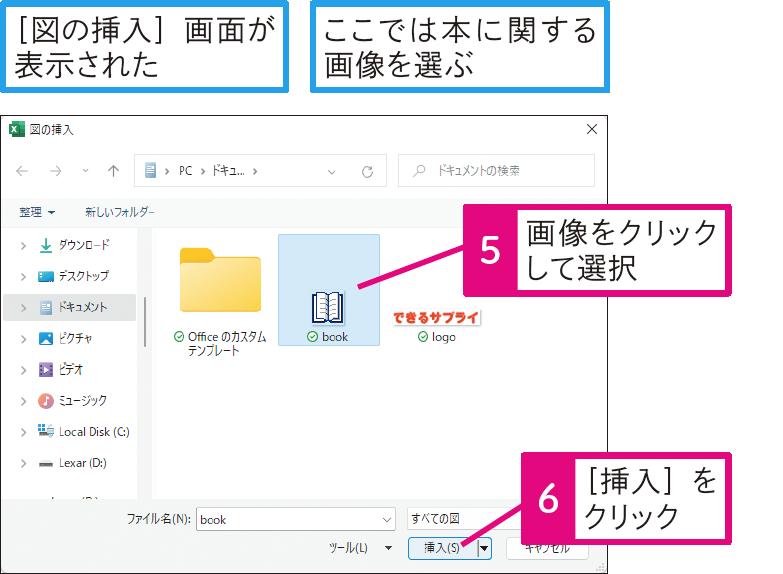Click the search magnifier icon
Screen dimensions: 783x574
point(419,171)
